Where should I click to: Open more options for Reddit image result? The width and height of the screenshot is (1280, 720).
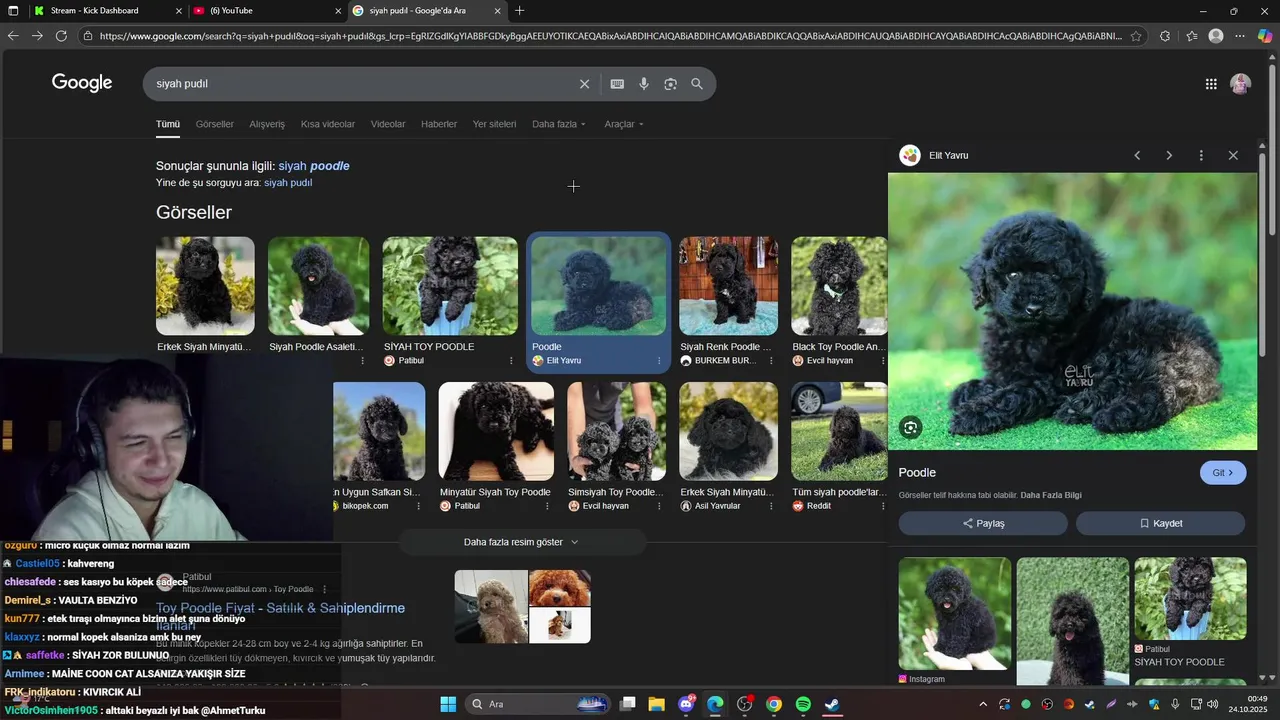883,506
